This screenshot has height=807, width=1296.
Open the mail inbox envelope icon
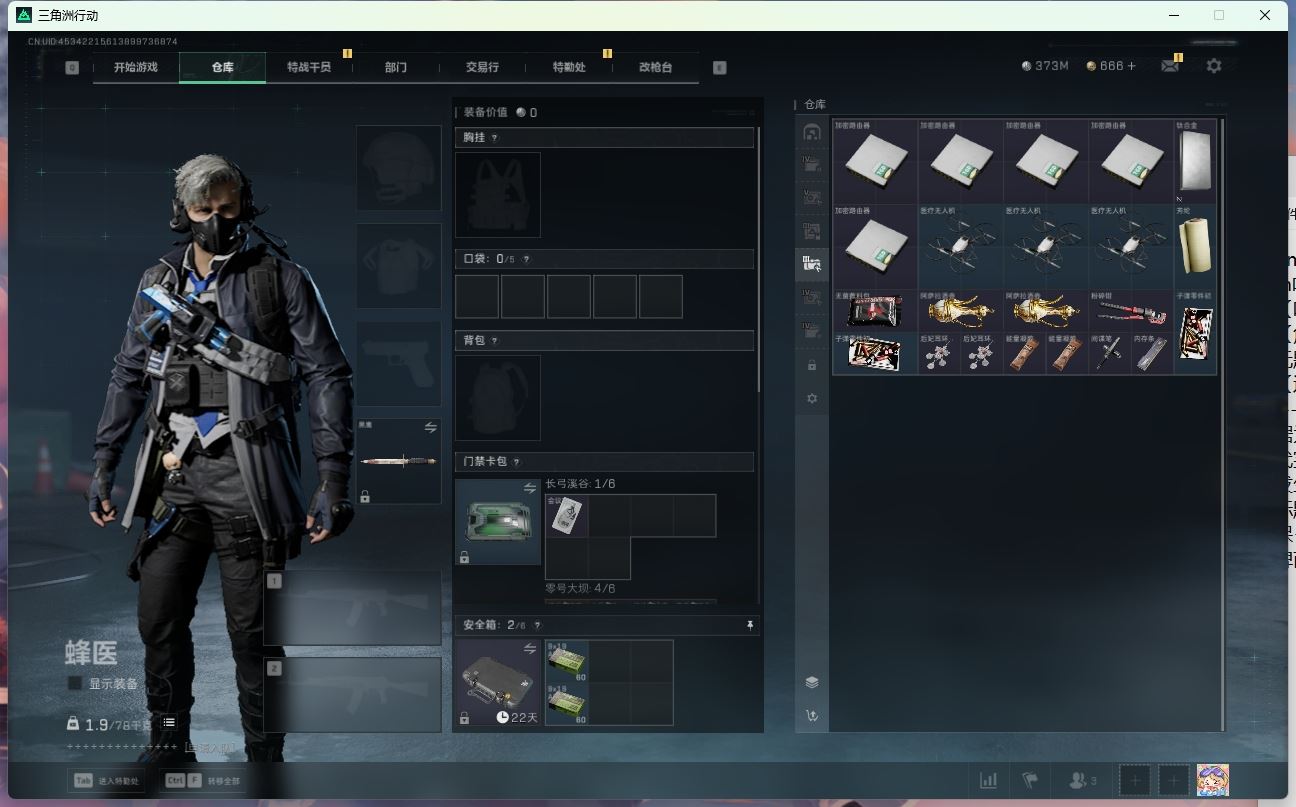point(1169,66)
